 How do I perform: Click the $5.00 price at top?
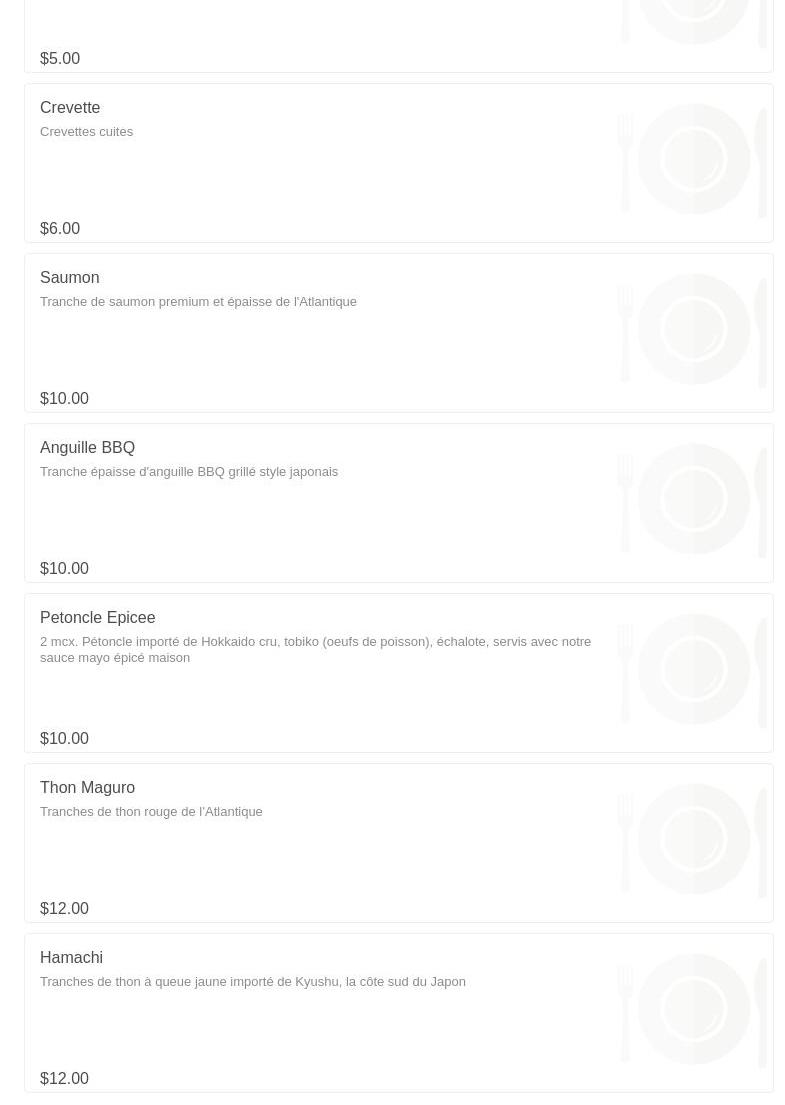tap(60, 59)
